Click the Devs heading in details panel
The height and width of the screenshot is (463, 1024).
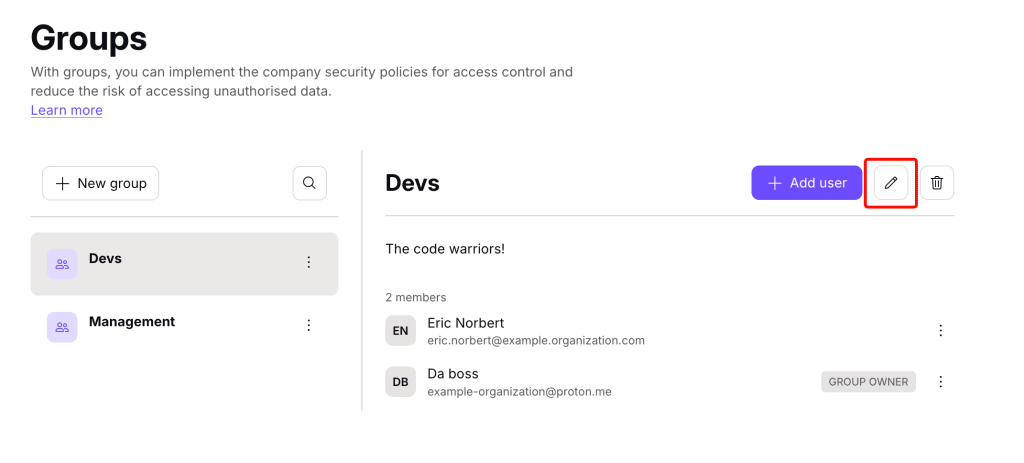click(412, 184)
